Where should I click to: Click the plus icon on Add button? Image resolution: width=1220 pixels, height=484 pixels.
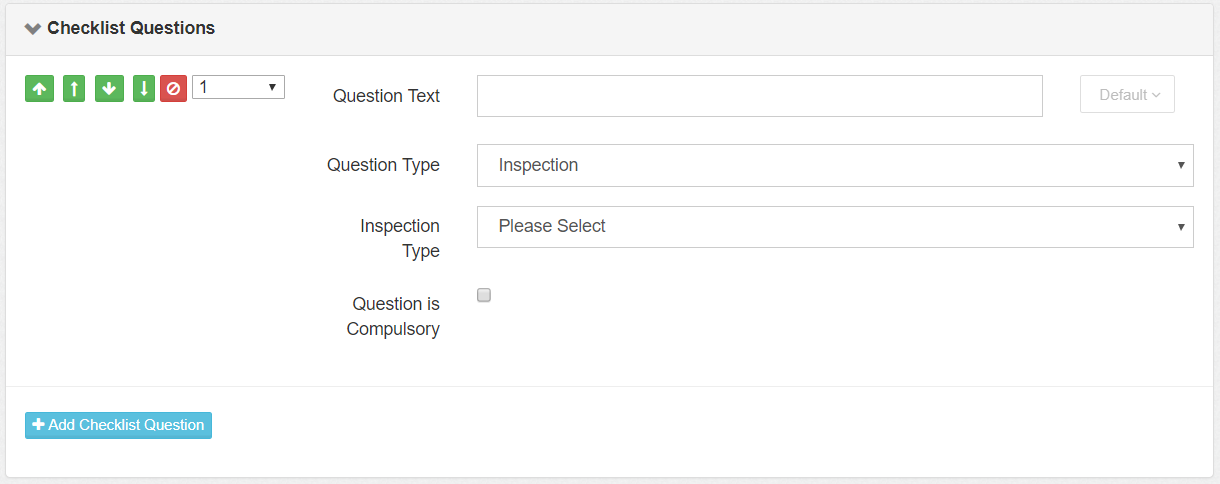coord(39,425)
